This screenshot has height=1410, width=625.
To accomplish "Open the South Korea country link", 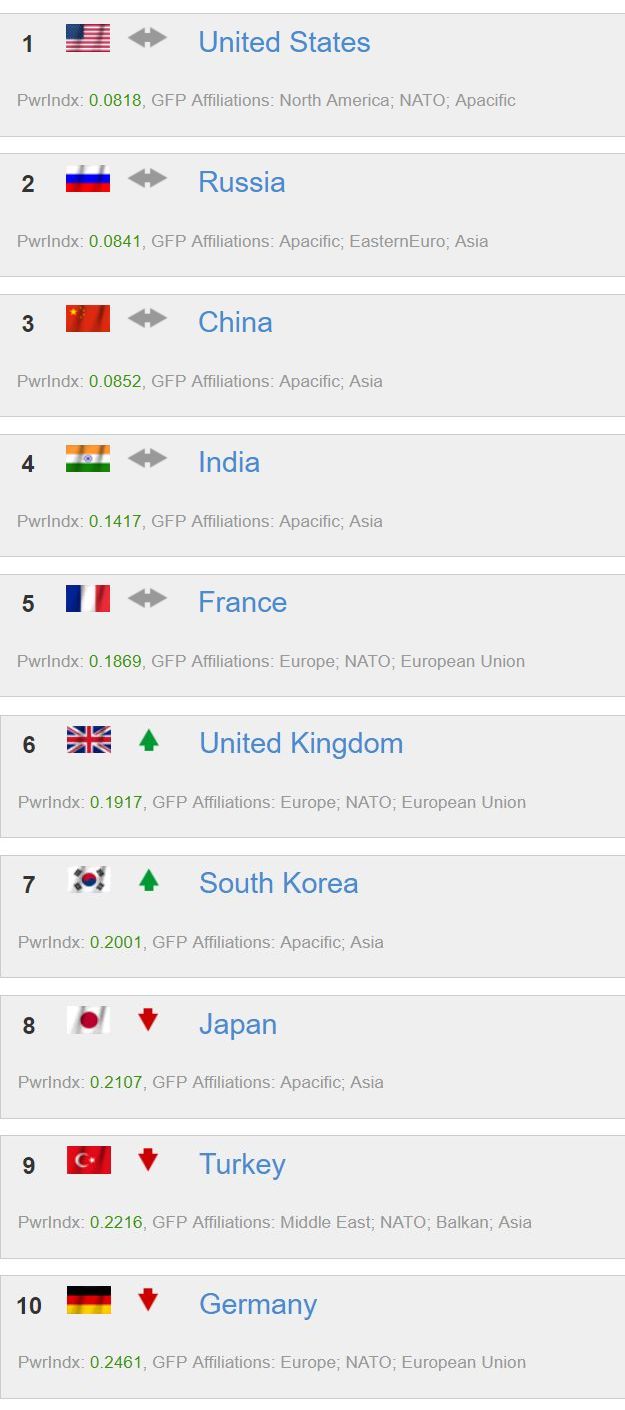I will click(x=278, y=883).
